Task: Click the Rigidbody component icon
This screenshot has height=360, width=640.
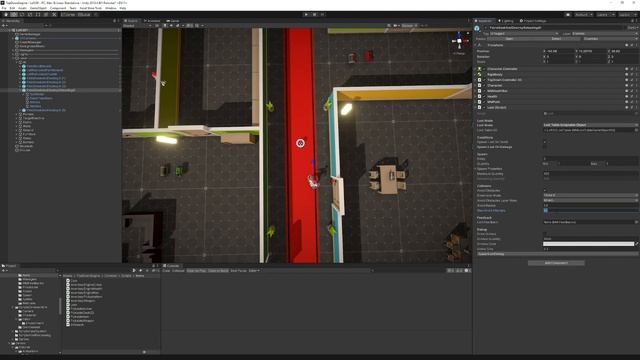Action: (x=480, y=74)
